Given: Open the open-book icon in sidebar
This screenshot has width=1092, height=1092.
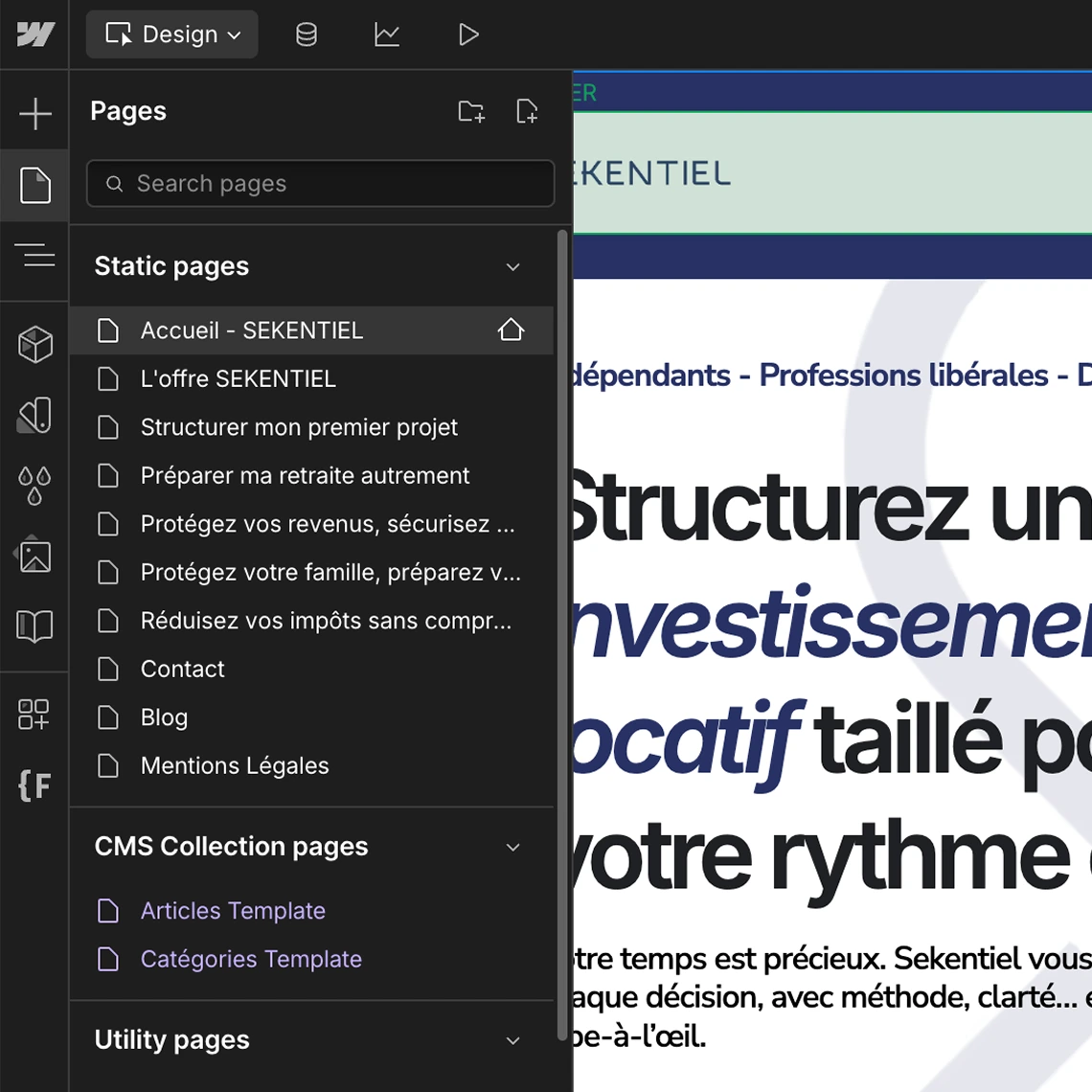Looking at the screenshot, I should point(34,626).
